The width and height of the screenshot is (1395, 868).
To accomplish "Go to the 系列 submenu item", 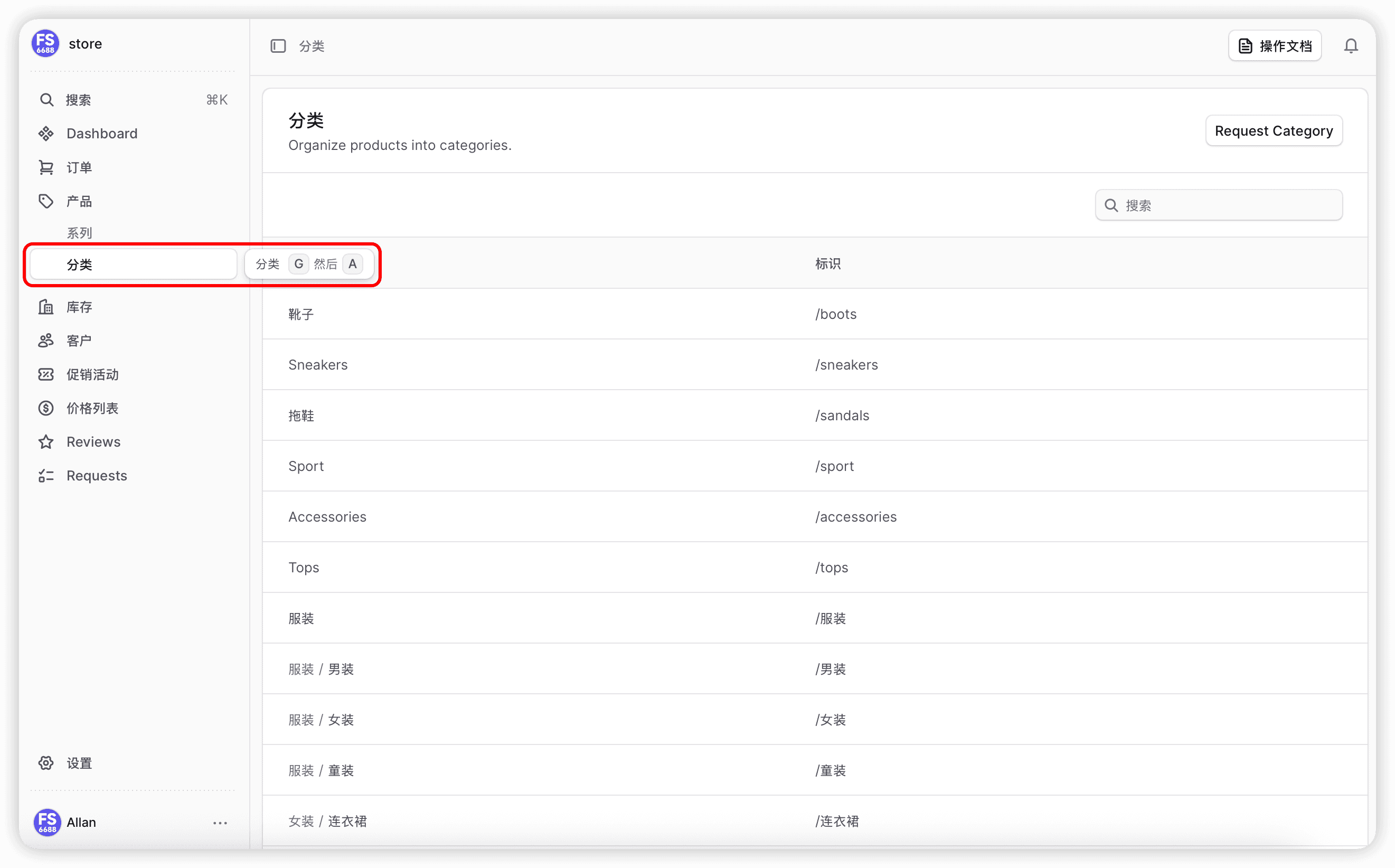I will click(79, 233).
